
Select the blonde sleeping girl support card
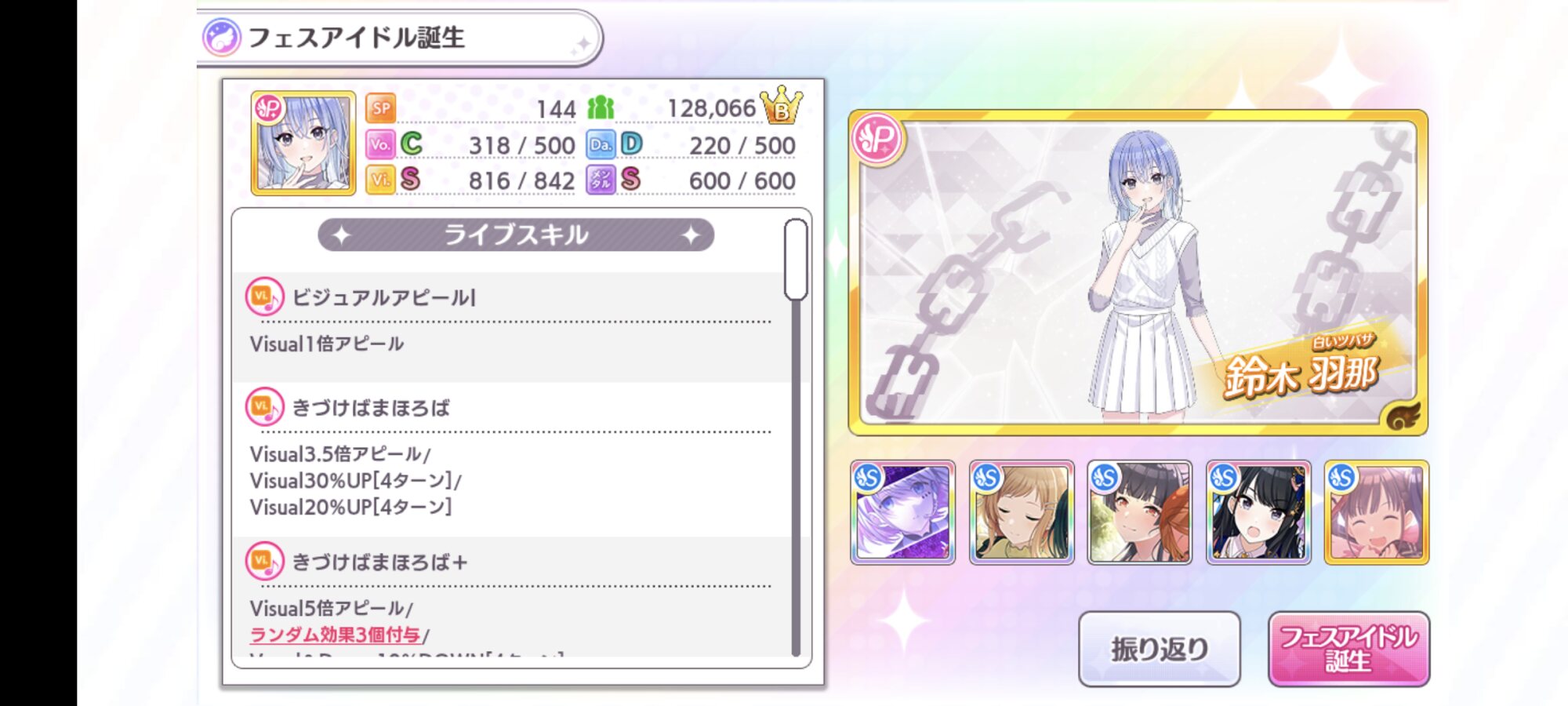(1021, 512)
